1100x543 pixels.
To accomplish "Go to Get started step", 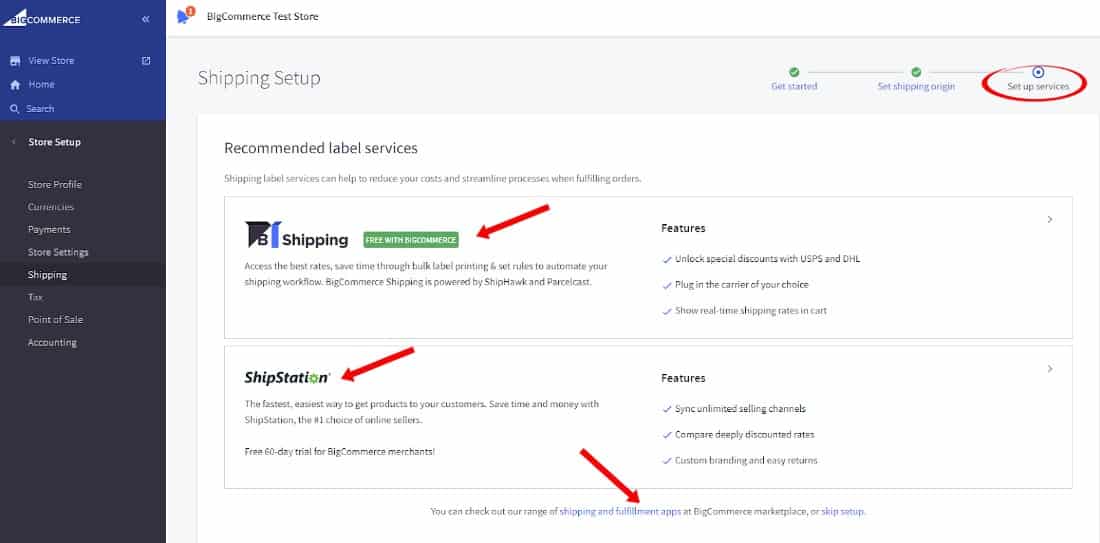I will point(794,87).
